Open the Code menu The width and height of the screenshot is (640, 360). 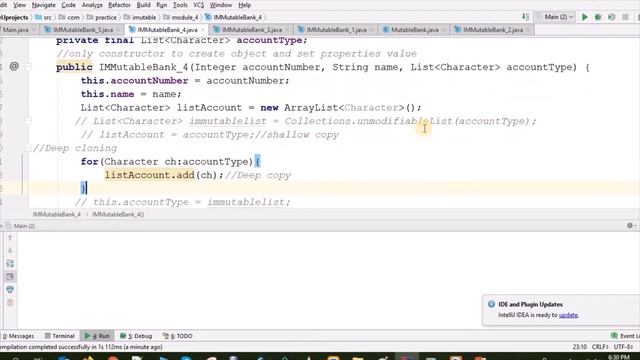(x=68, y=5)
